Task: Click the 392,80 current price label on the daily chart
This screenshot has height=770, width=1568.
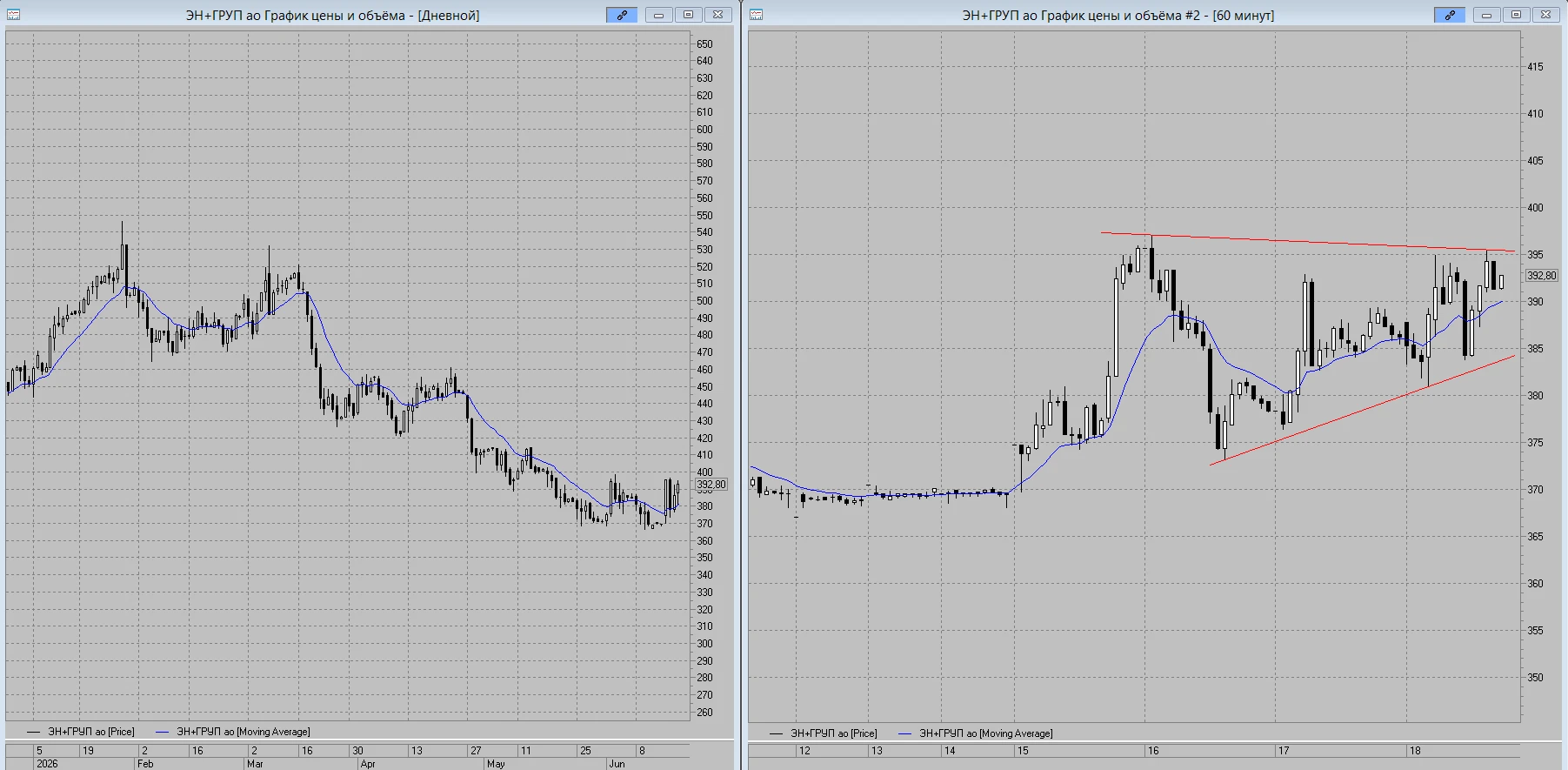Action: [x=711, y=485]
